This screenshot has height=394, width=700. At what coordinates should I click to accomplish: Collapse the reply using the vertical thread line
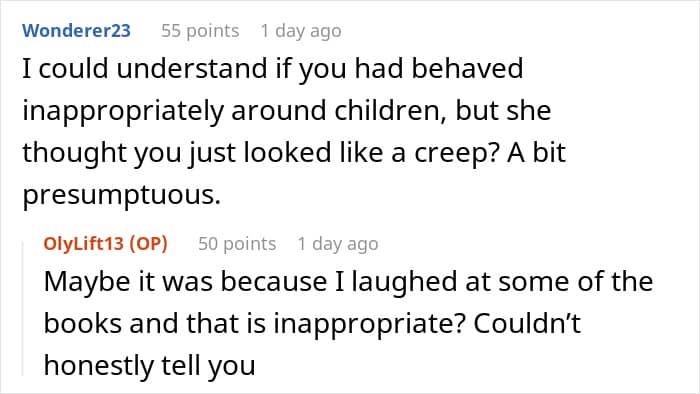point(24,308)
